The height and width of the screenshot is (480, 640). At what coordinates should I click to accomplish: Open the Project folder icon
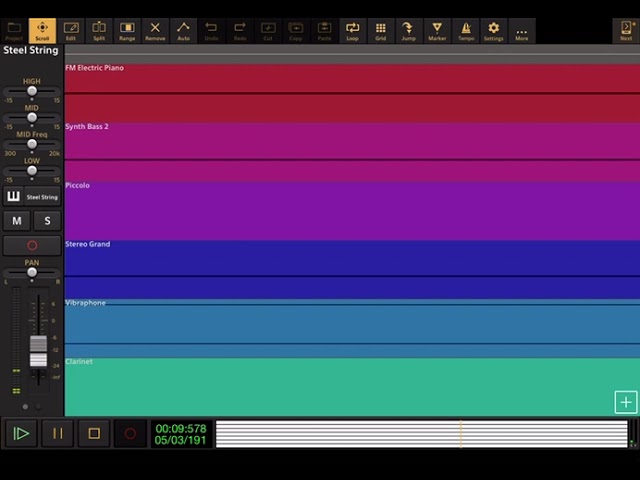(x=14, y=31)
